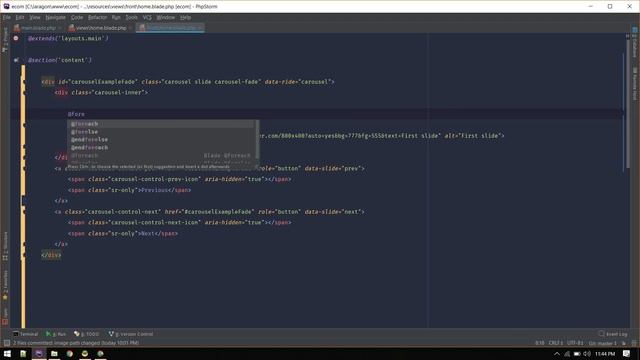The height and width of the screenshot is (360, 640).
Task: Click the closing </div> tag at bottom of code
Action: (51, 255)
